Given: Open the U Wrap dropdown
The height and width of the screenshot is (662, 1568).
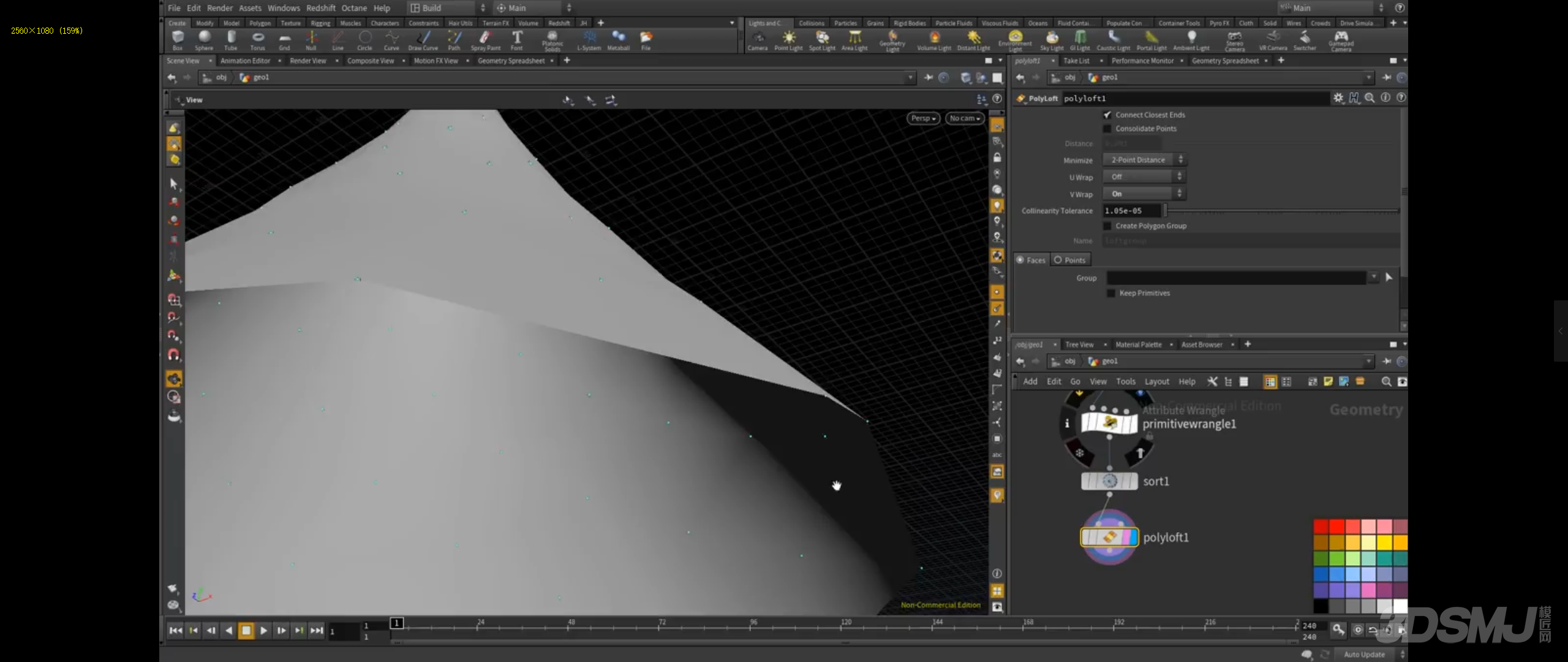Looking at the screenshot, I should pyautogui.click(x=1144, y=177).
